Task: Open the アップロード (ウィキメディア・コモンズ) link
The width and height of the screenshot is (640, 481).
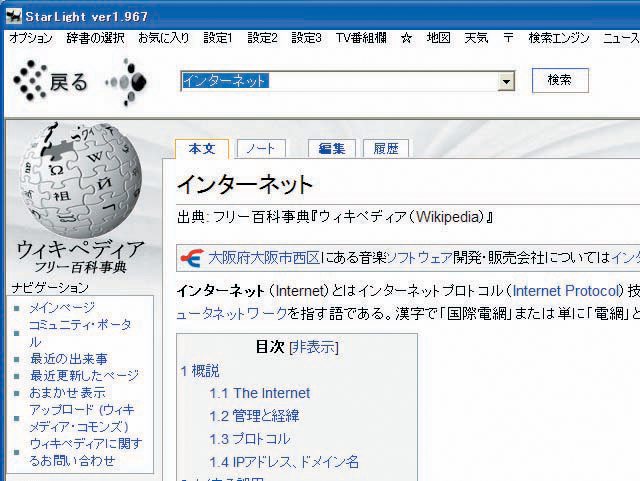Action: tap(82, 418)
